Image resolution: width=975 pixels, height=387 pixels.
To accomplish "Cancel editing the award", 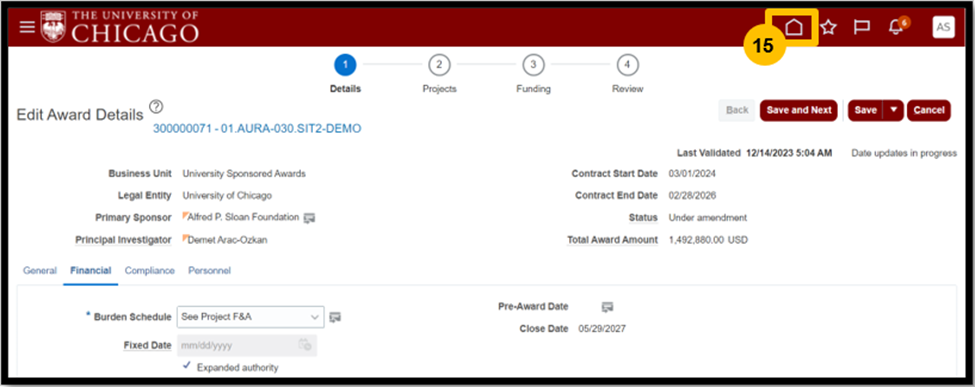I will click(x=929, y=110).
